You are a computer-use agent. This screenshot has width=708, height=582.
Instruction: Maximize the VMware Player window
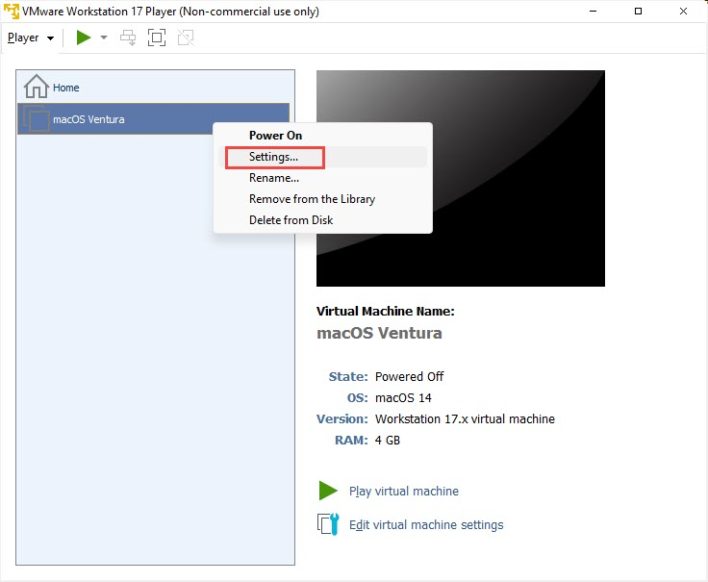(638, 11)
